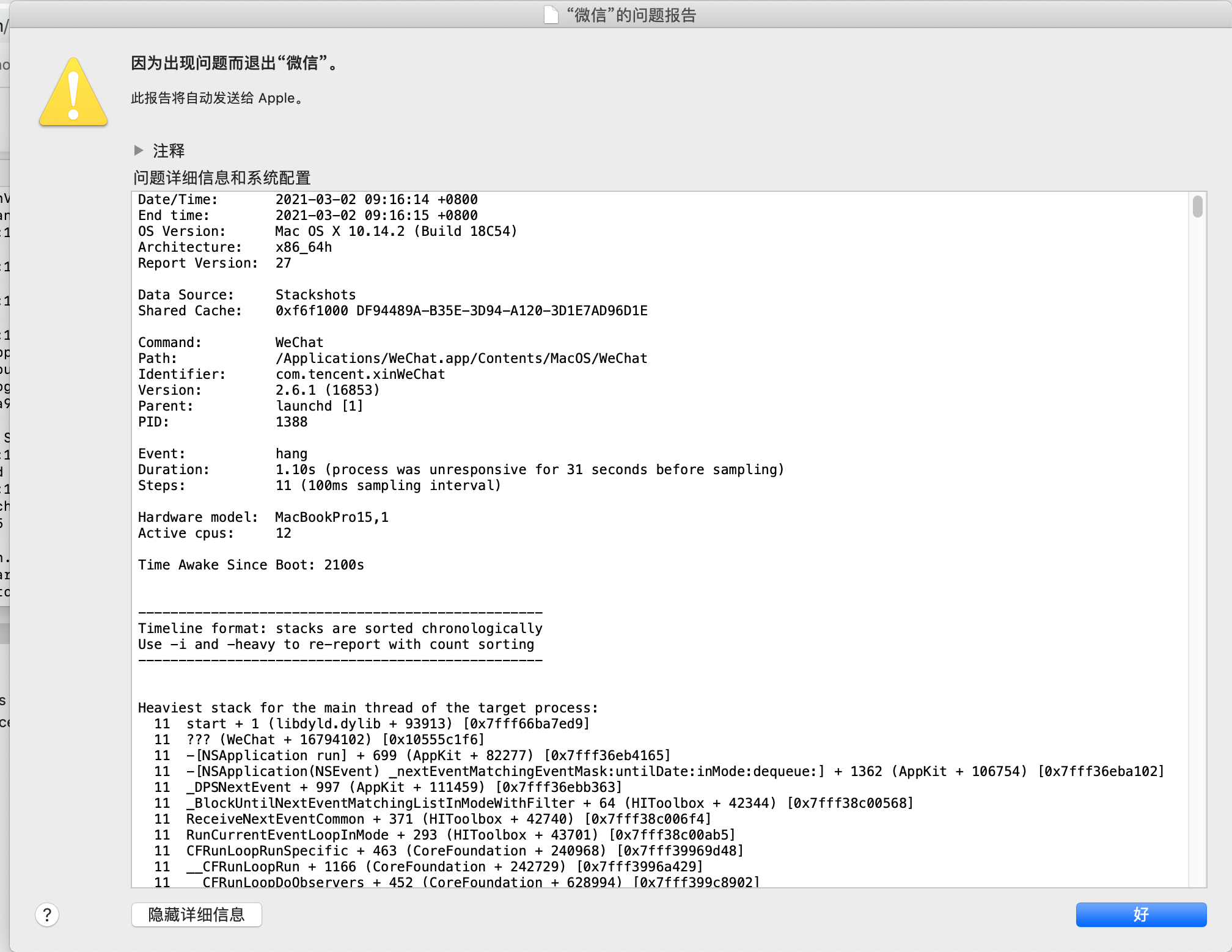
Task: Click the Version 2.6.1 (16853) line
Action: click(259, 390)
